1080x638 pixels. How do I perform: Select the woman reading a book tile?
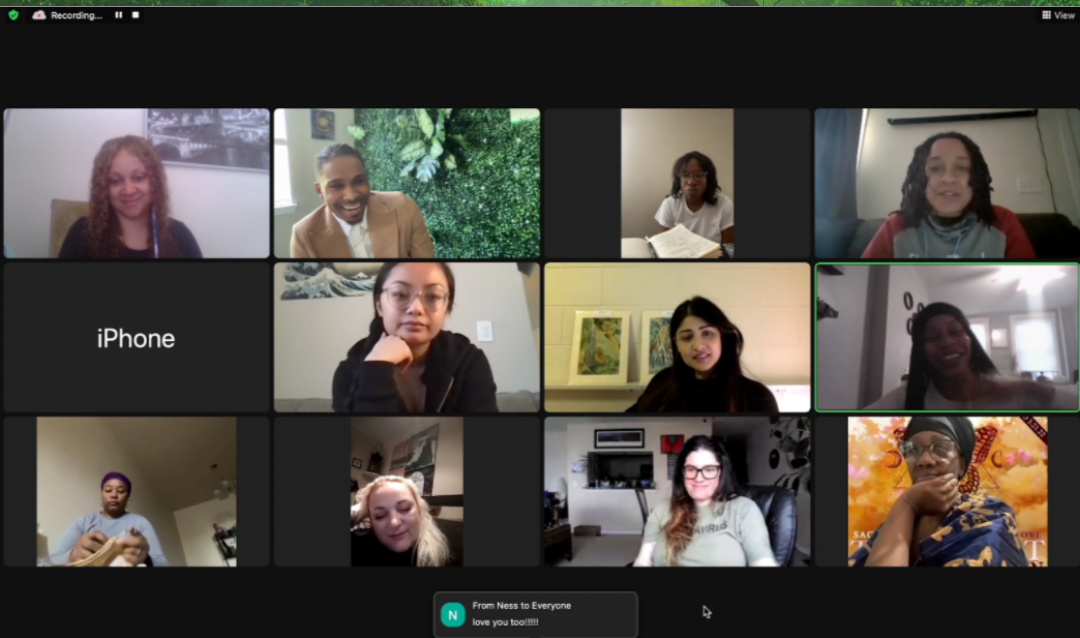(677, 183)
